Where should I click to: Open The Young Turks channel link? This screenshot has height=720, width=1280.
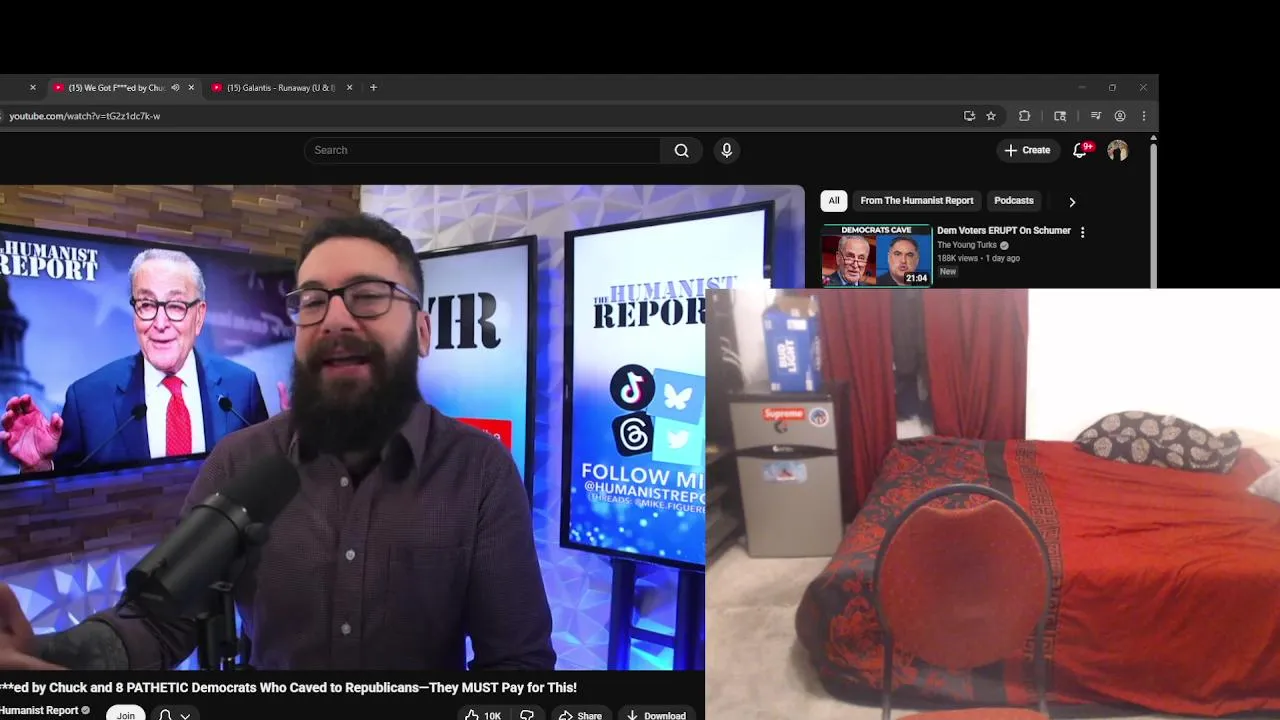967,245
